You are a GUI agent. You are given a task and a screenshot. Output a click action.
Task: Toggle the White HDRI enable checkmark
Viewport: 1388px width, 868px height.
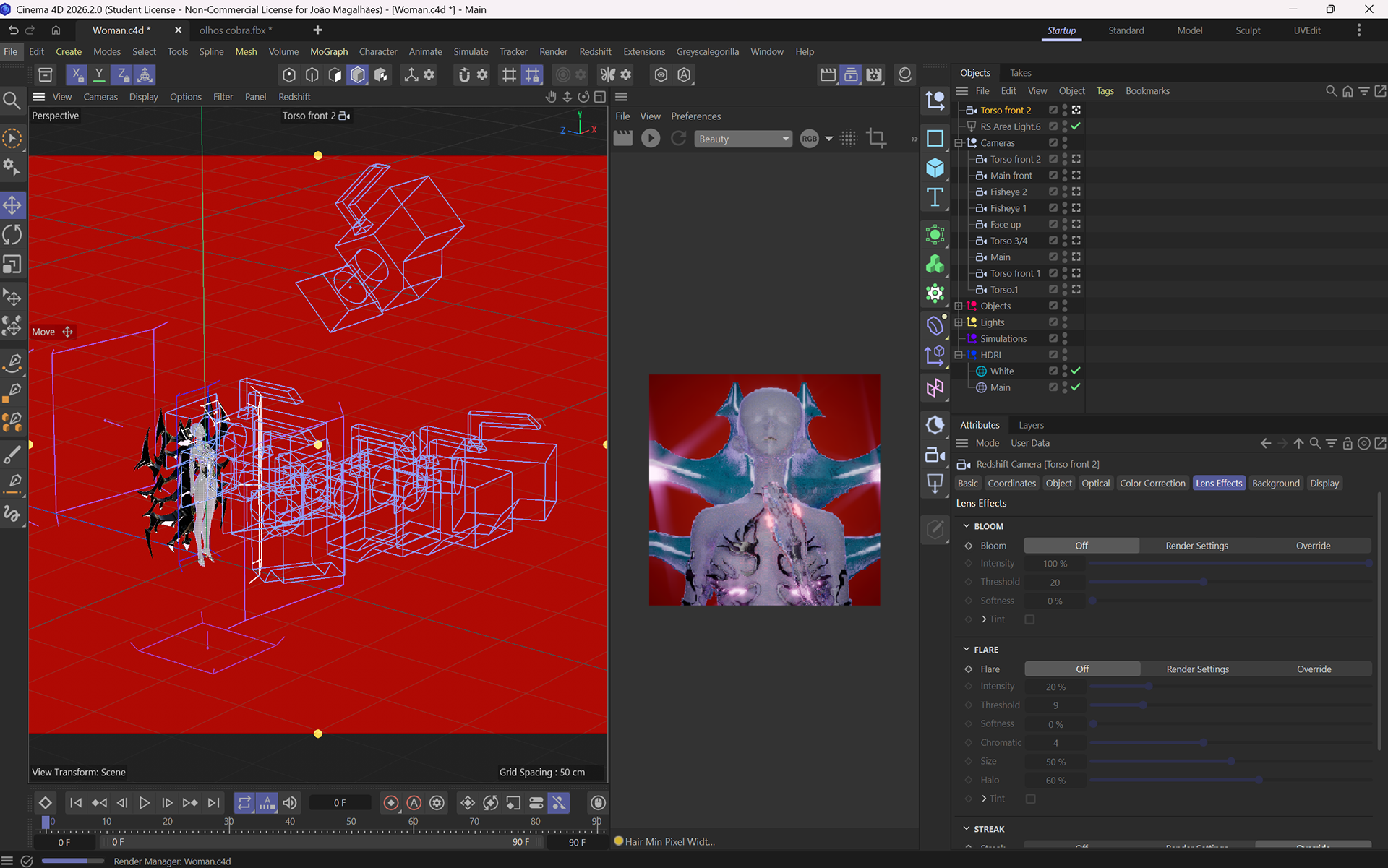(1076, 371)
